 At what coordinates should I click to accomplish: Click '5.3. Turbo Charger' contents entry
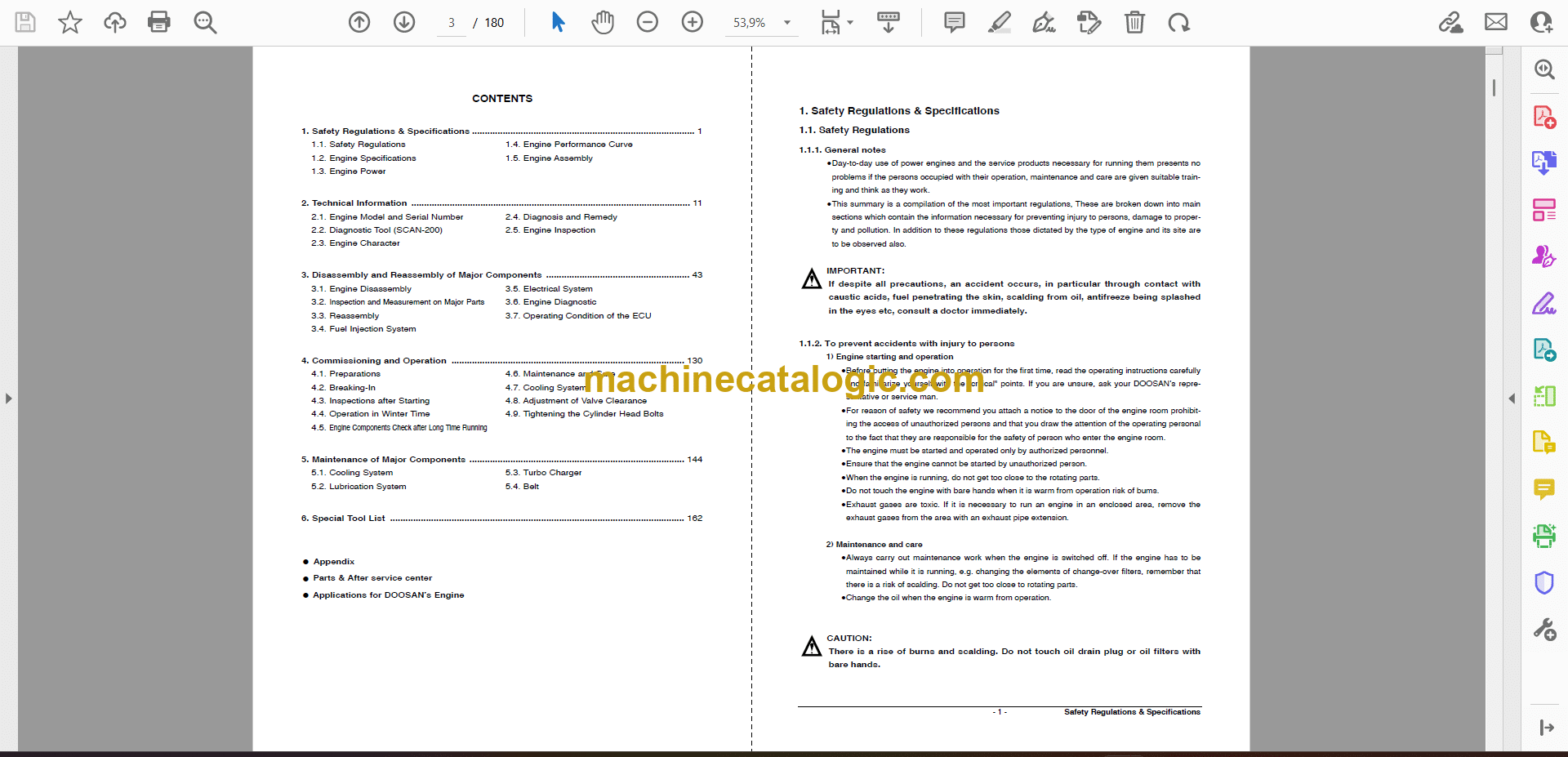[543, 472]
